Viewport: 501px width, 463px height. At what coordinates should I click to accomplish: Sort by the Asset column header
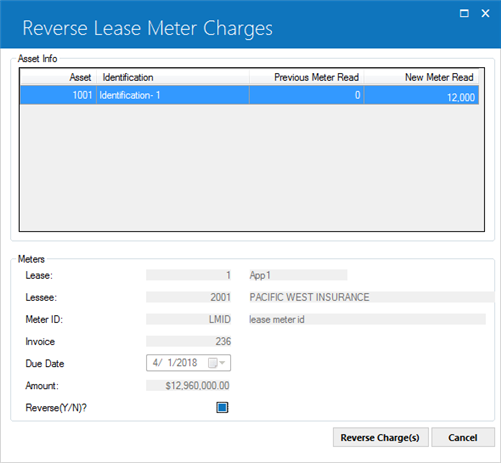59,77
